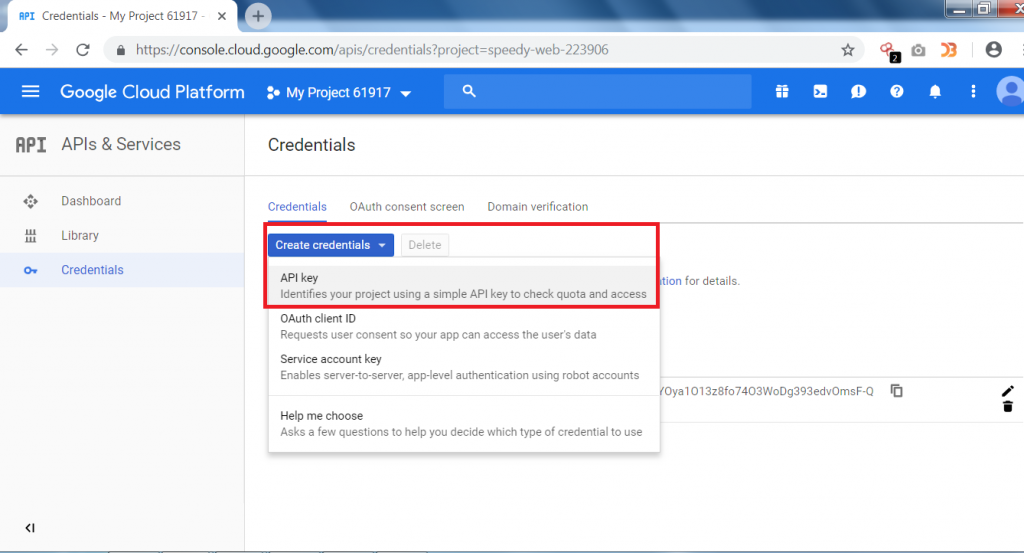Switch to OAuth consent screen tab

406,207
